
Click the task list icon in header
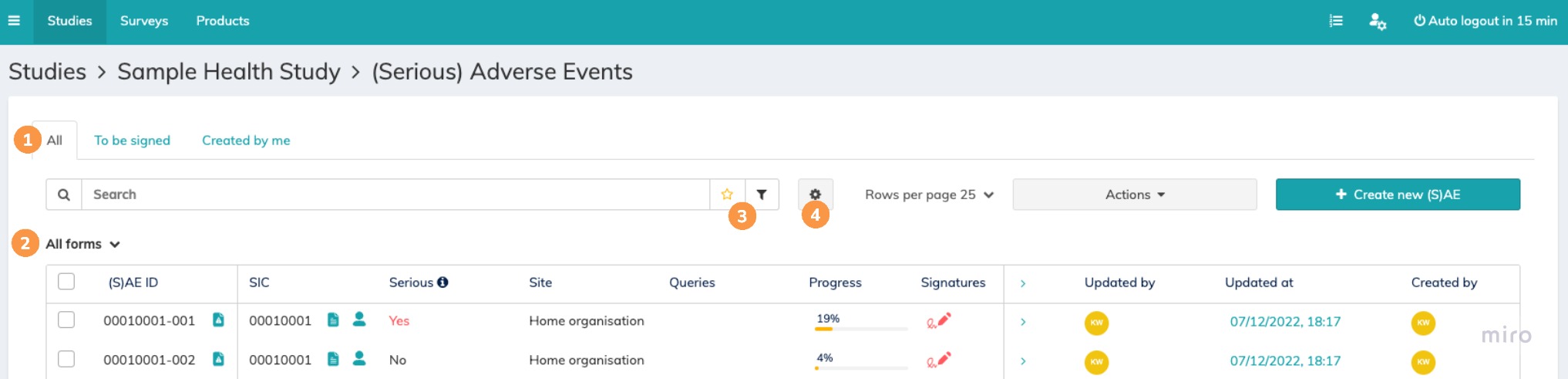[1336, 21]
